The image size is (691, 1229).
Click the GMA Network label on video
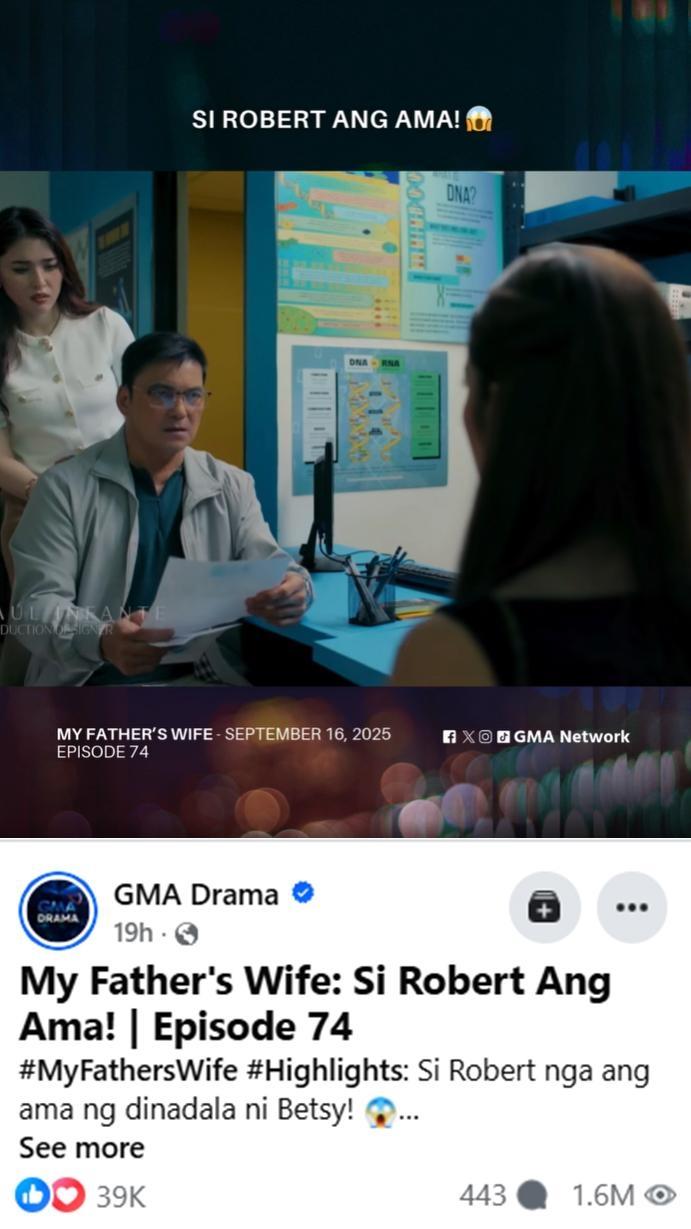click(572, 737)
